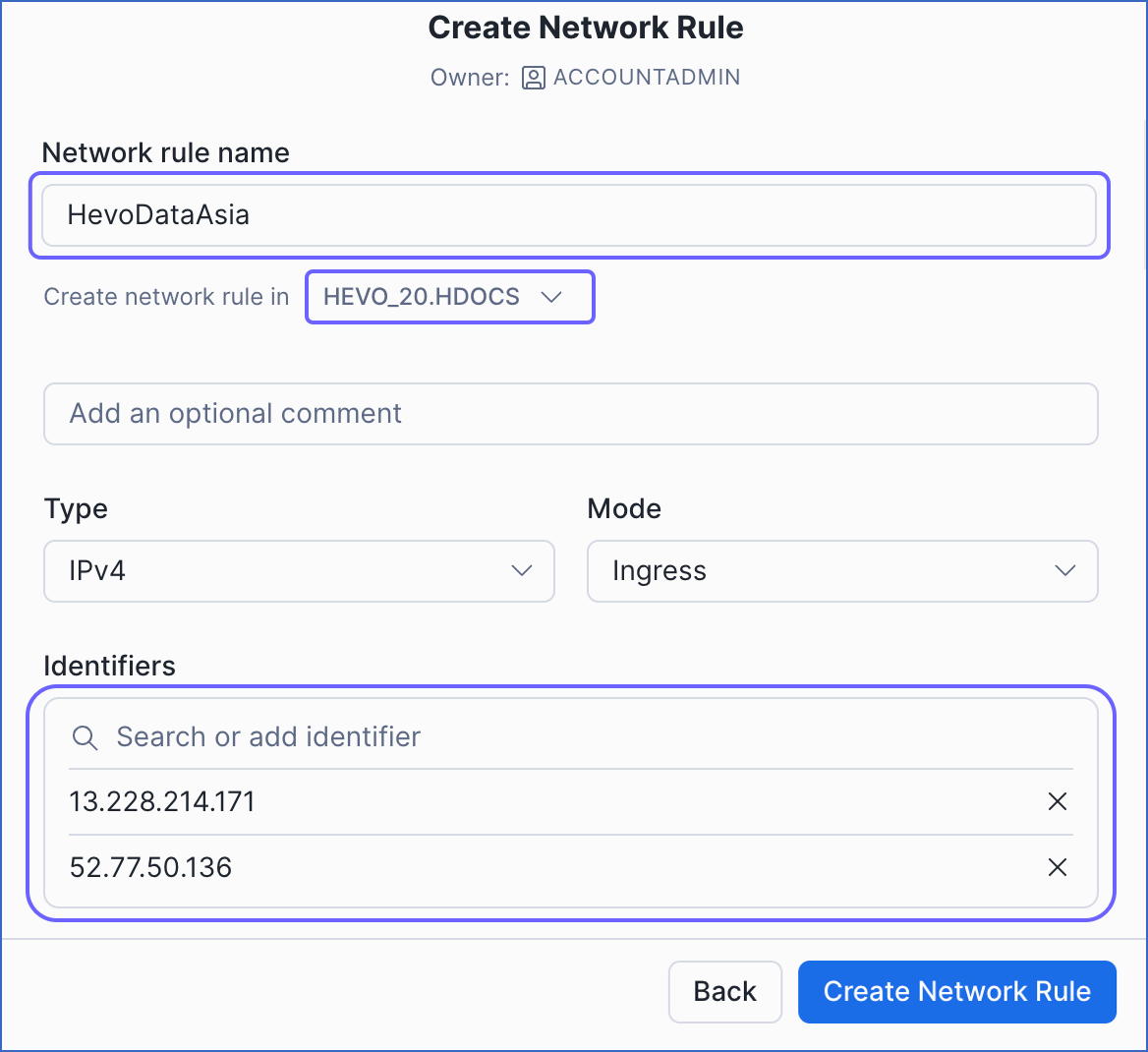Click the owner role icon beside ACCOUNTADMIN
The width and height of the screenshot is (1148, 1052).
[x=533, y=78]
